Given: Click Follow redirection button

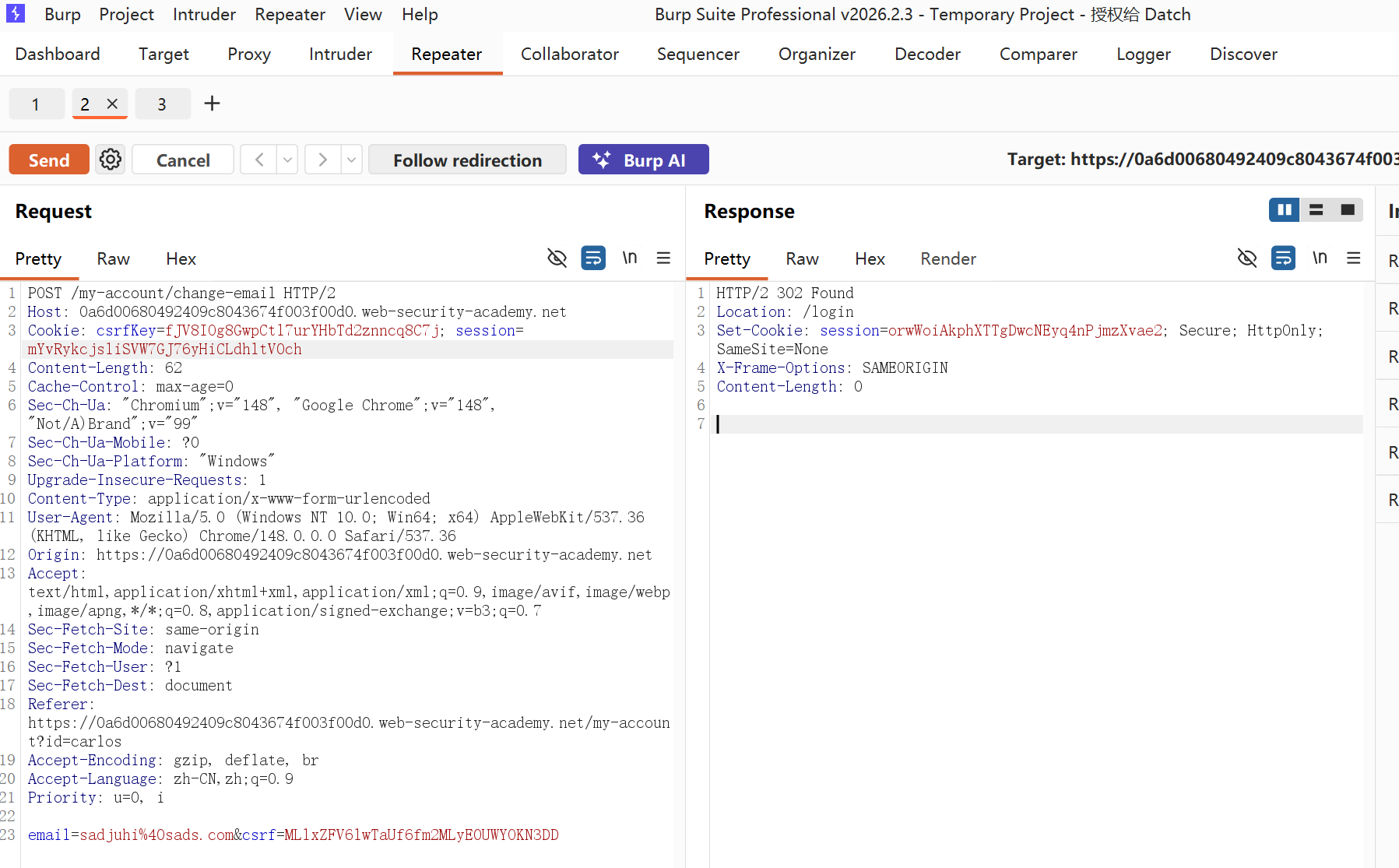Looking at the screenshot, I should coord(467,160).
